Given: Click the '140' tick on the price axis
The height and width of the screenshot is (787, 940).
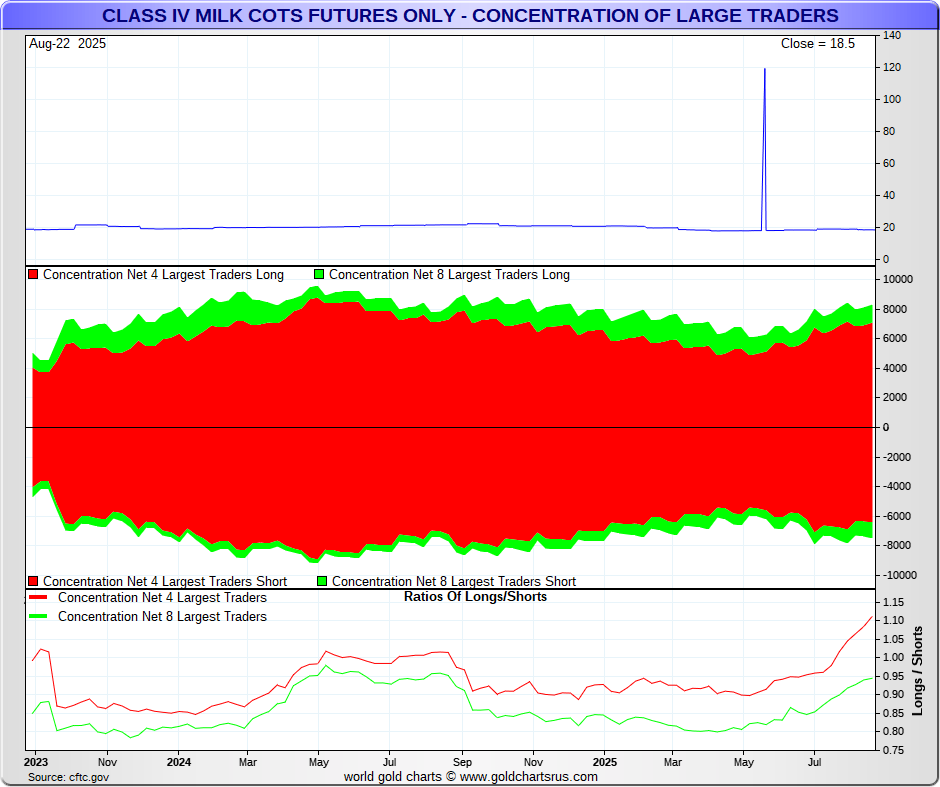Looking at the screenshot, I should click(x=891, y=35).
